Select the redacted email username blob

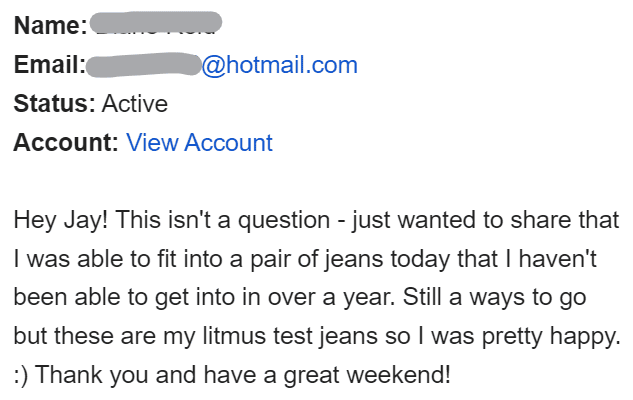click(x=143, y=66)
